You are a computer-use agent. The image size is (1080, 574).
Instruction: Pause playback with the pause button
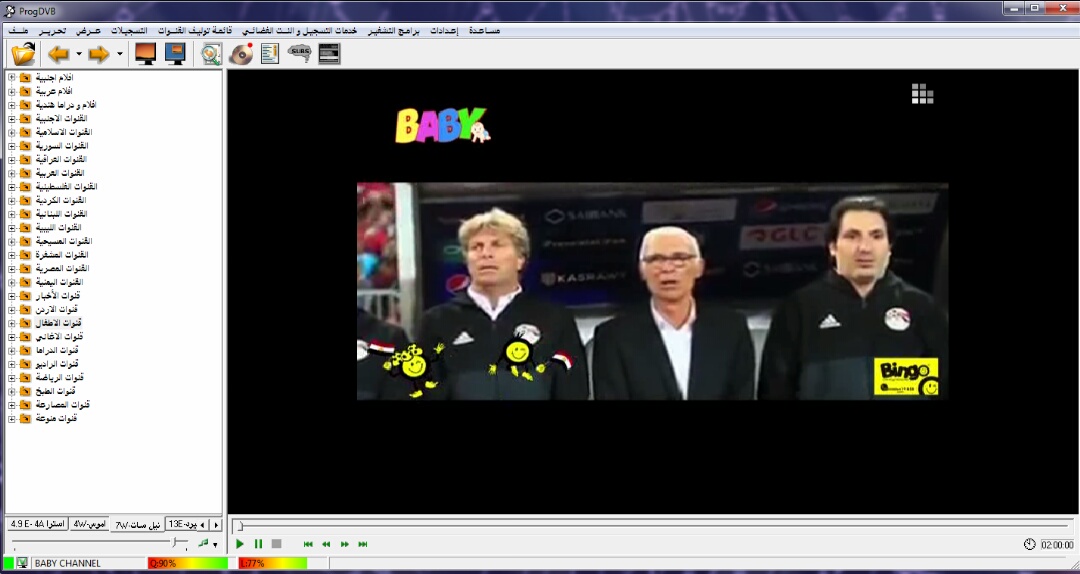pos(258,544)
